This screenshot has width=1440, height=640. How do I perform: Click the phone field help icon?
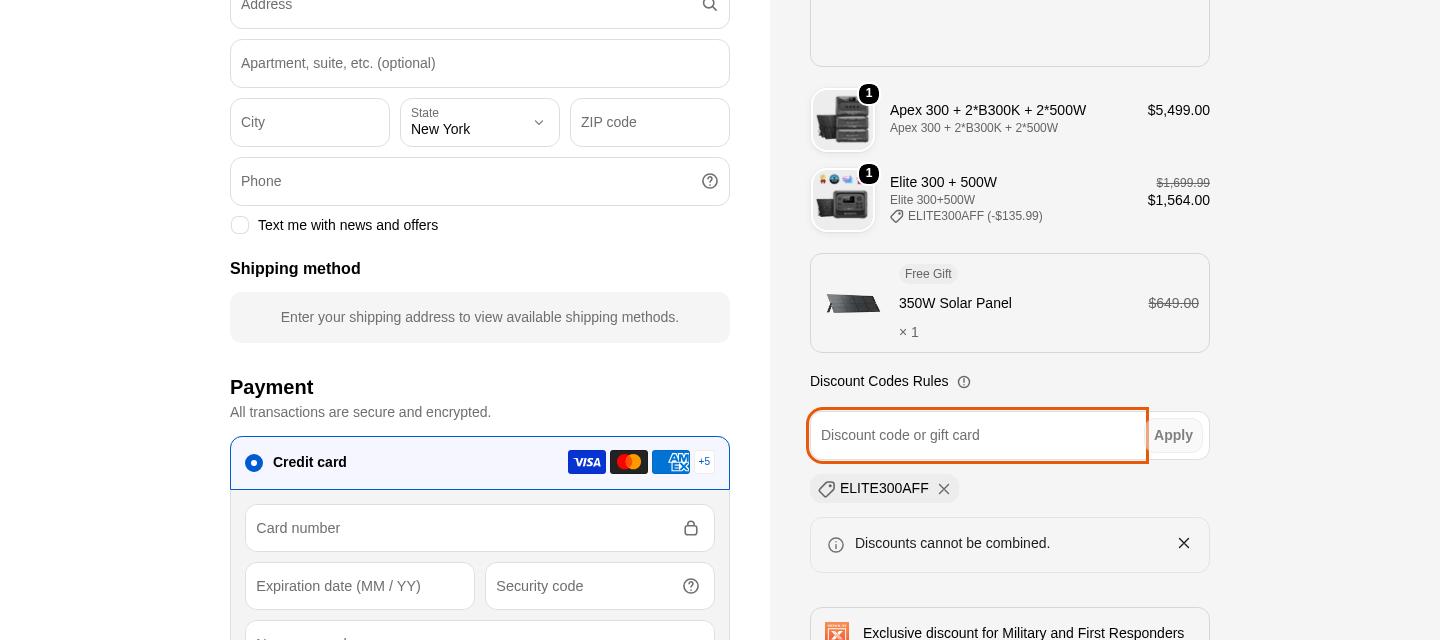point(710,181)
